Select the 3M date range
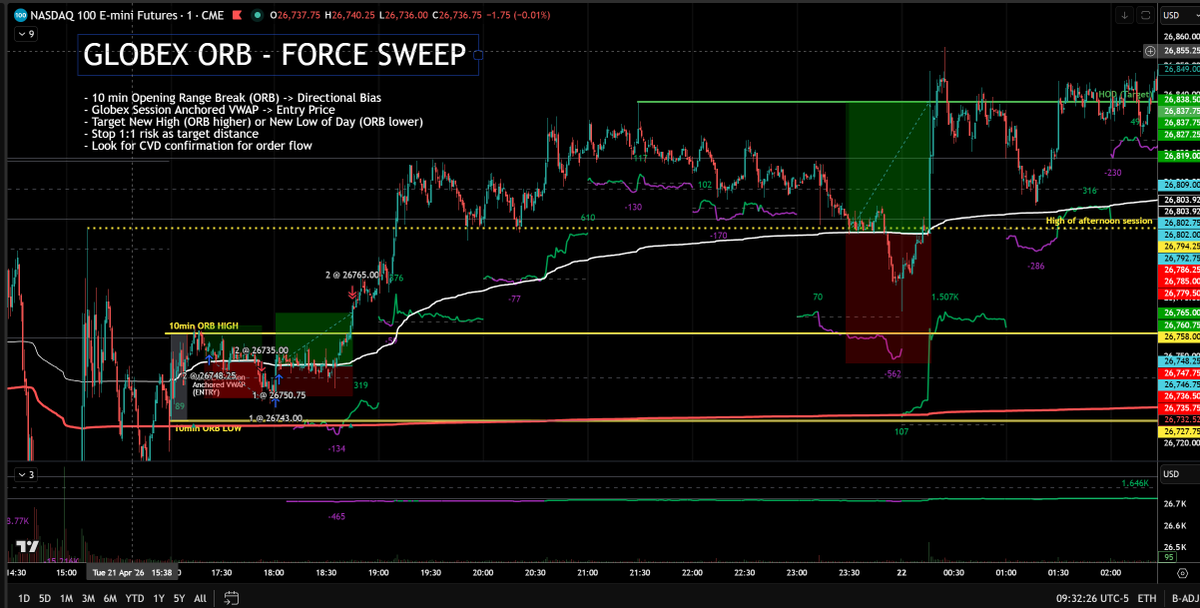 coord(88,598)
